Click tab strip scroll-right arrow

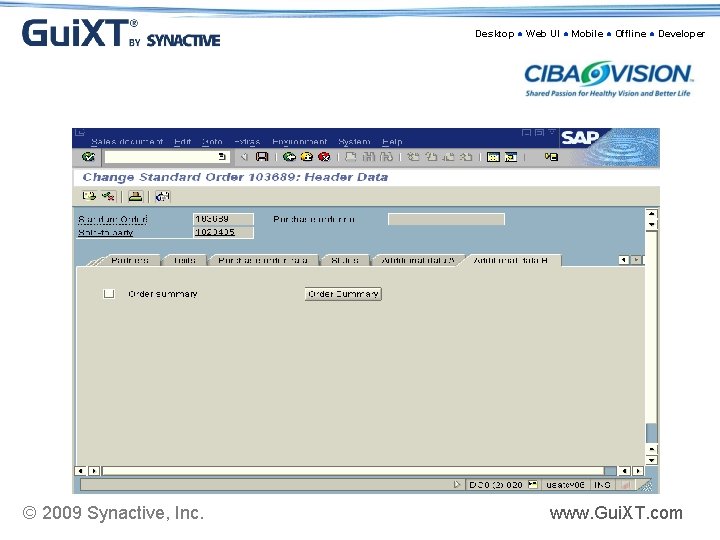[636, 260]
